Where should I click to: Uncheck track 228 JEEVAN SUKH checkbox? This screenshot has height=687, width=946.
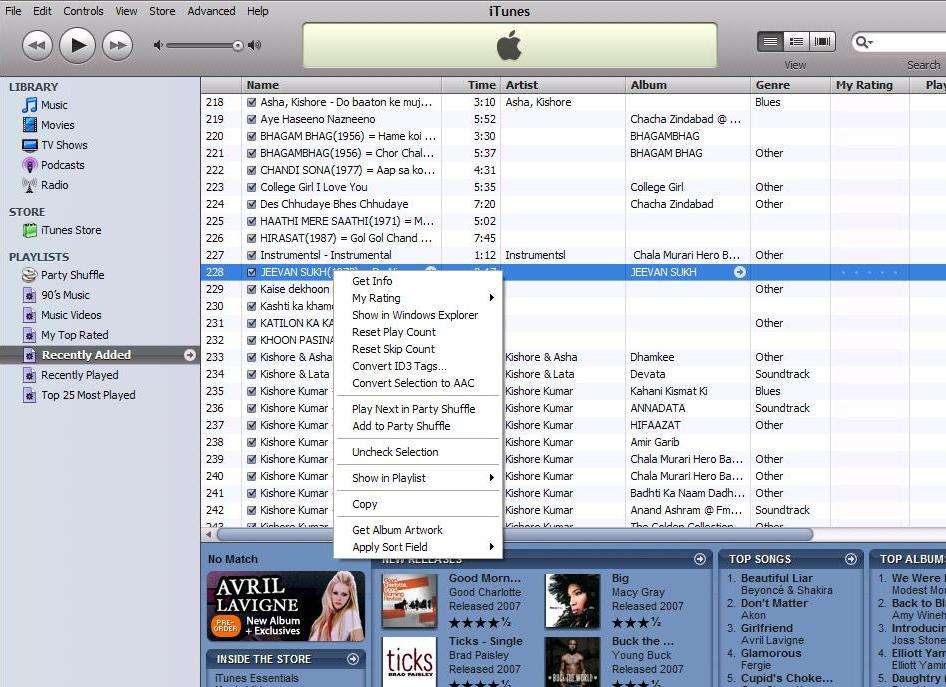(x=252, y=273)
